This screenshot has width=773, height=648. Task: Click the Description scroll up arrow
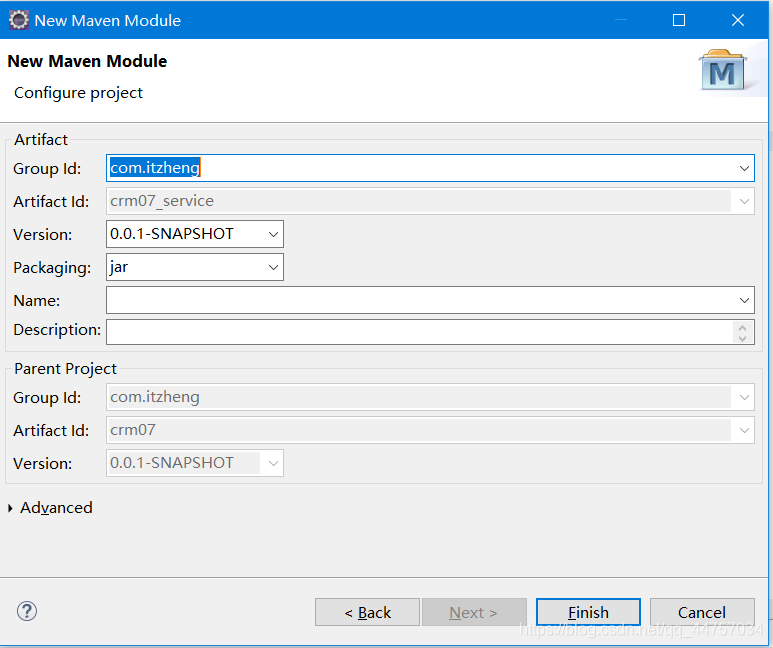coord(743,327)
